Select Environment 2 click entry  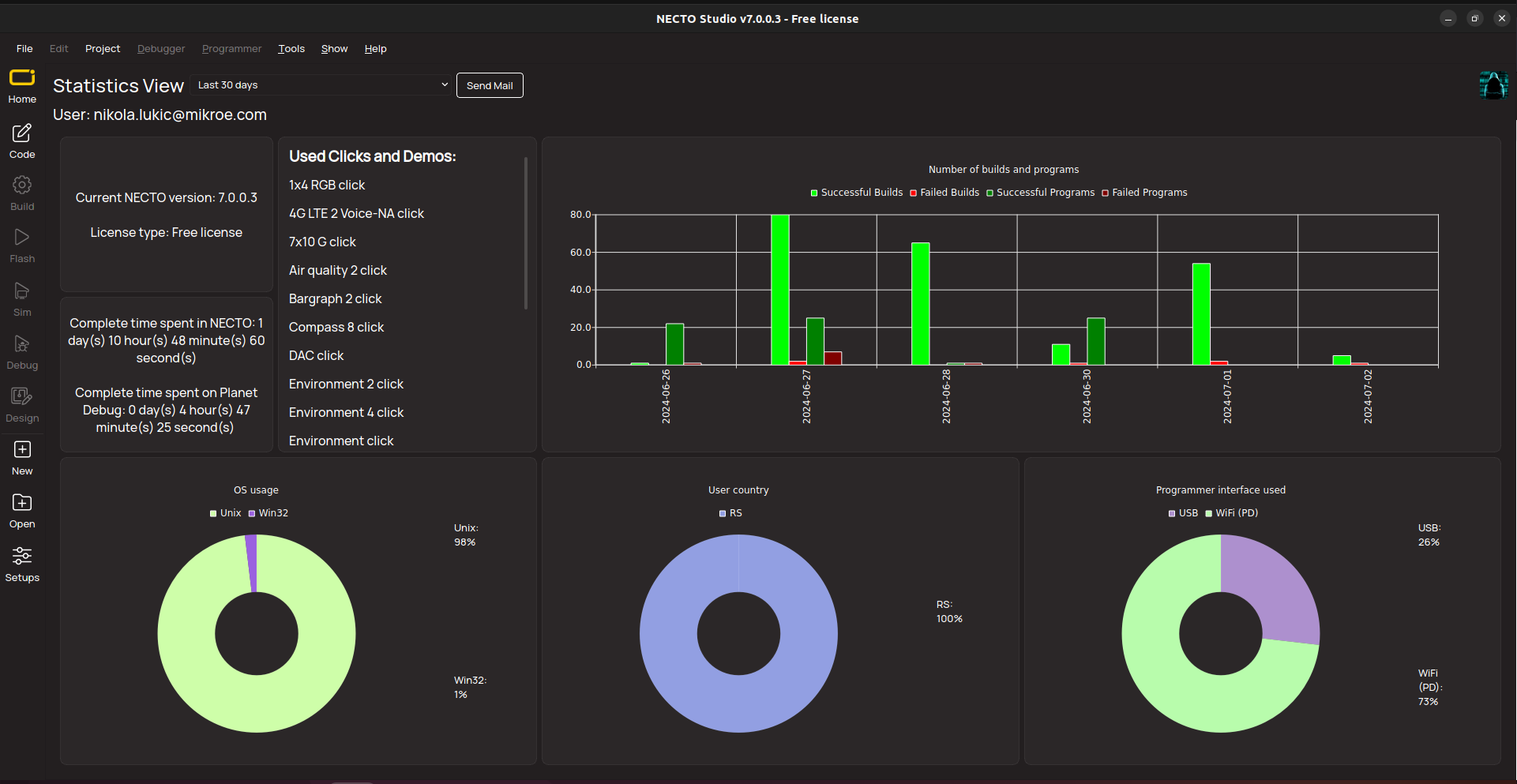pos(346,384)
